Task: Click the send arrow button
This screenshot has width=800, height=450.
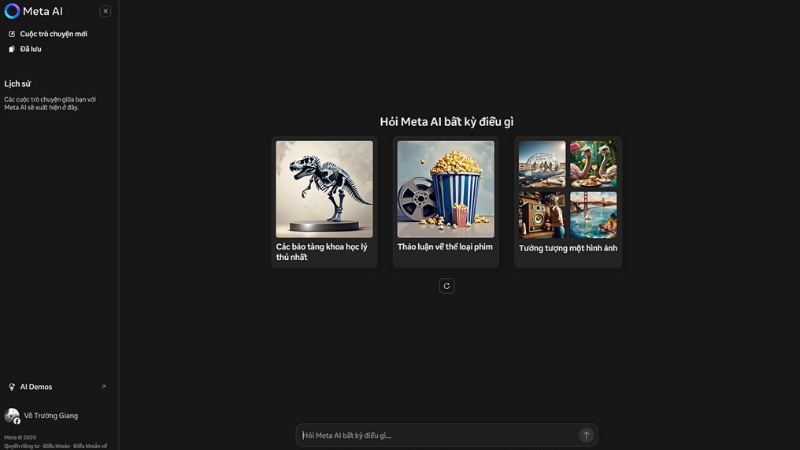Action: tap(586, 435)
